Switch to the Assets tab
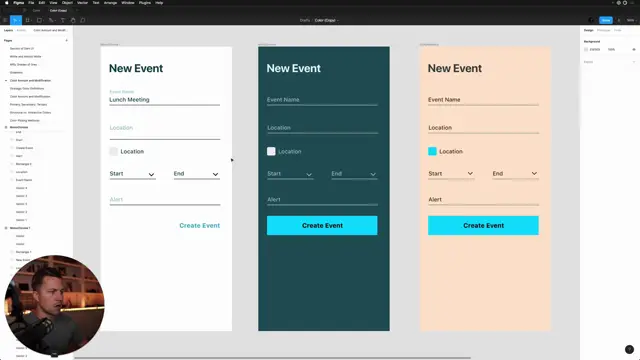 click(21, 30)
